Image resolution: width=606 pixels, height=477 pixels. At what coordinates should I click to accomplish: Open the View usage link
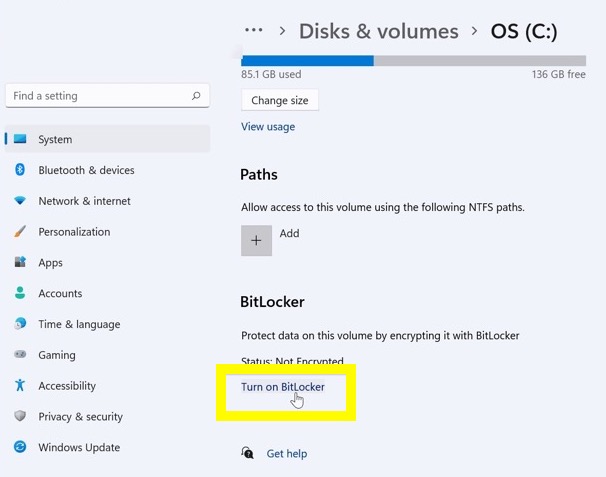click(x=268, y=127)
